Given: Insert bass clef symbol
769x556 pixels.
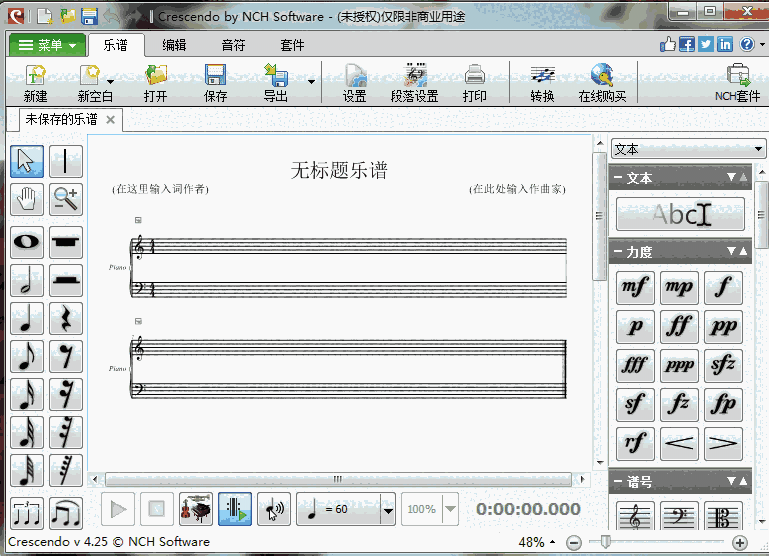Looking at the screenshot, I should point(679,516).
